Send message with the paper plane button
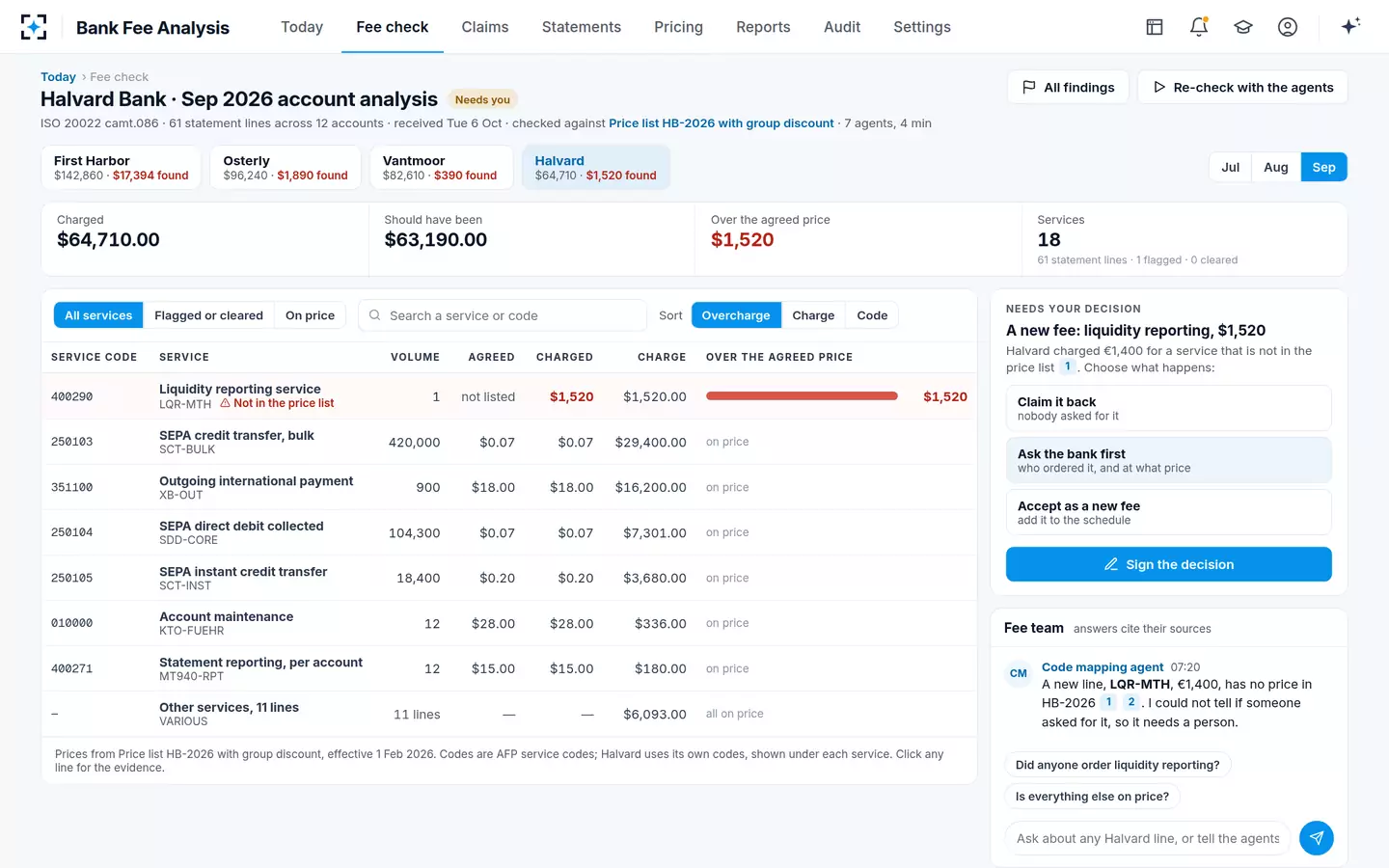 [1317, 838]
